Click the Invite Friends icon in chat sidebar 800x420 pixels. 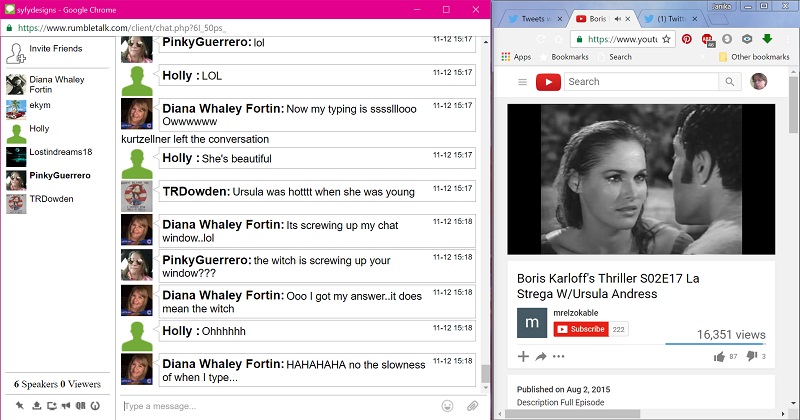tap(16, 54)
